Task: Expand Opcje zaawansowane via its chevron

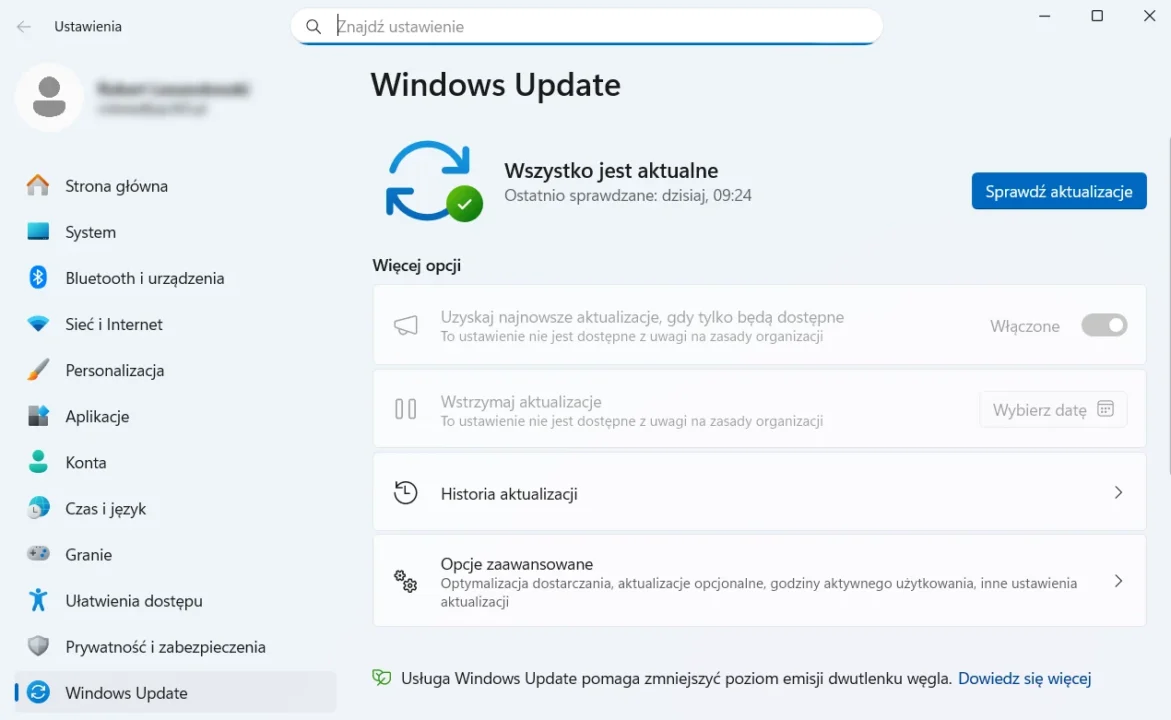Action: tap(1118, 581)
